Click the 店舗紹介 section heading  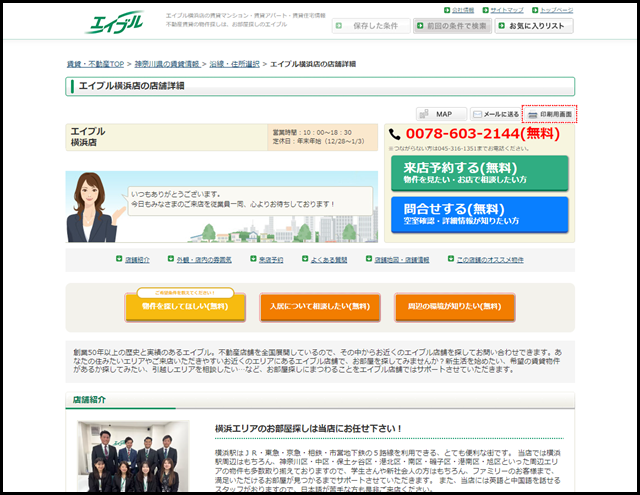pyautogui.click(x=89, y=400)
